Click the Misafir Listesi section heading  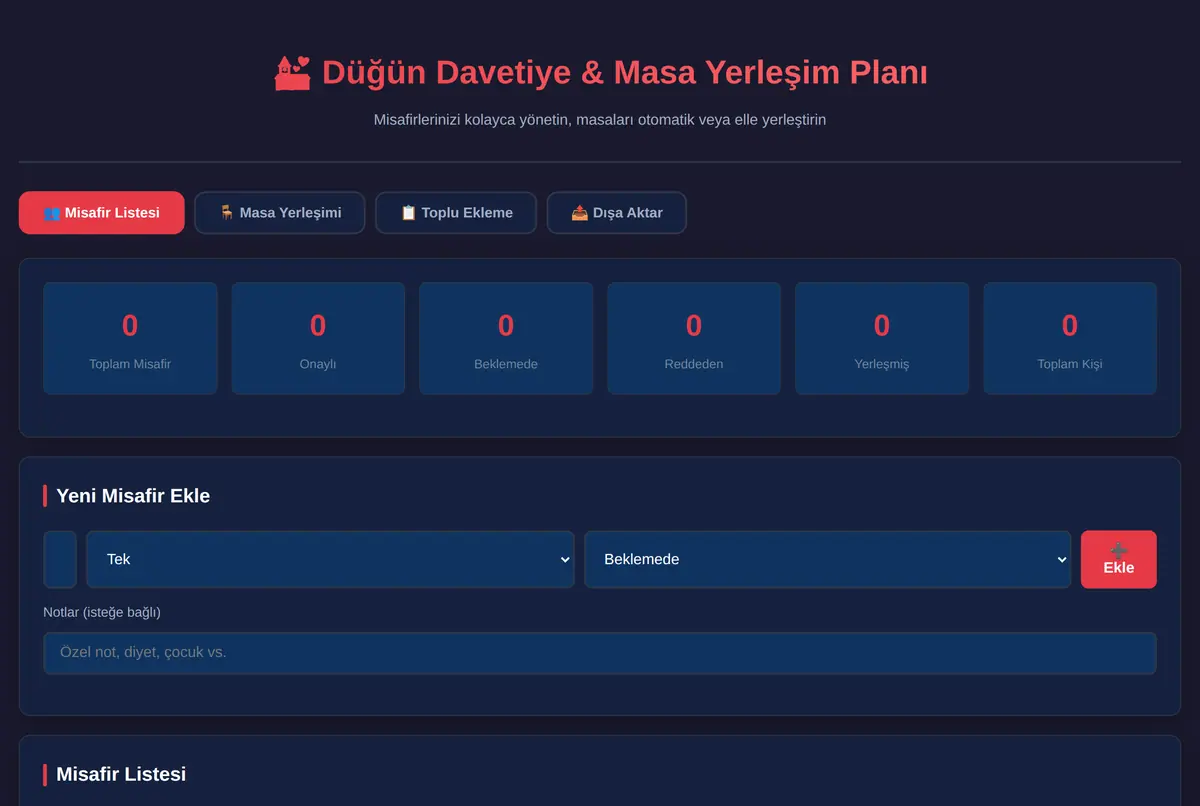[121, 774]
